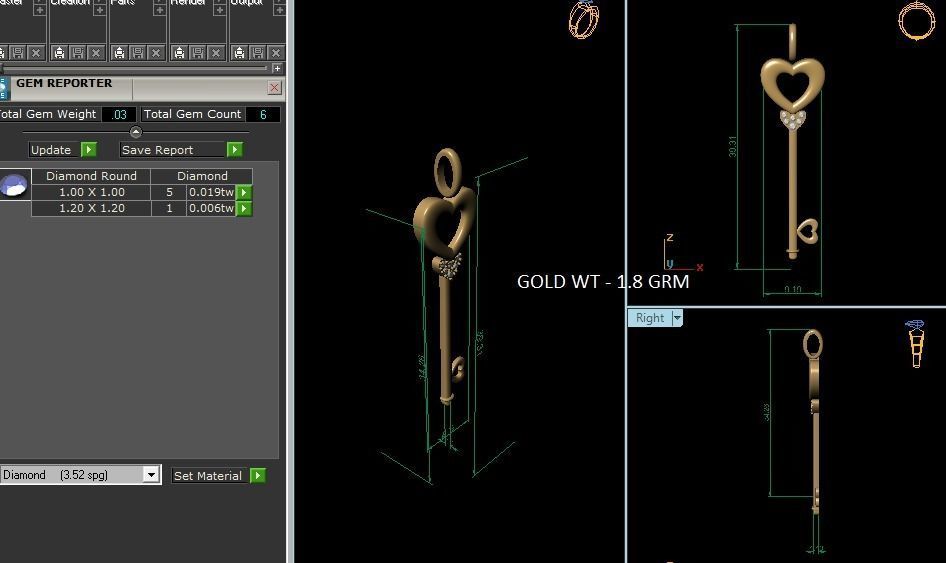The width and height of the screenshot is (946, 563).
Task: Select the 1.20 X 1.20 size cell
Action: 92,208
